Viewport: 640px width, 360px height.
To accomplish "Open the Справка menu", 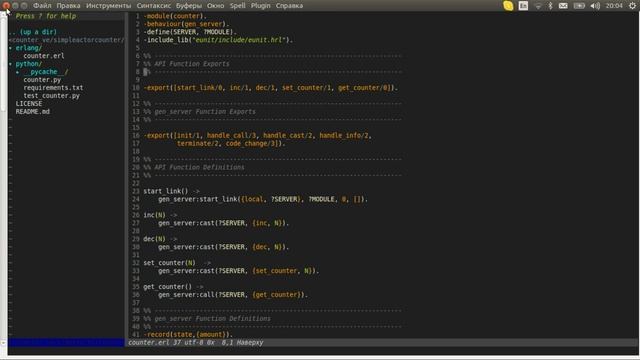I will click(x=289, y=6).
